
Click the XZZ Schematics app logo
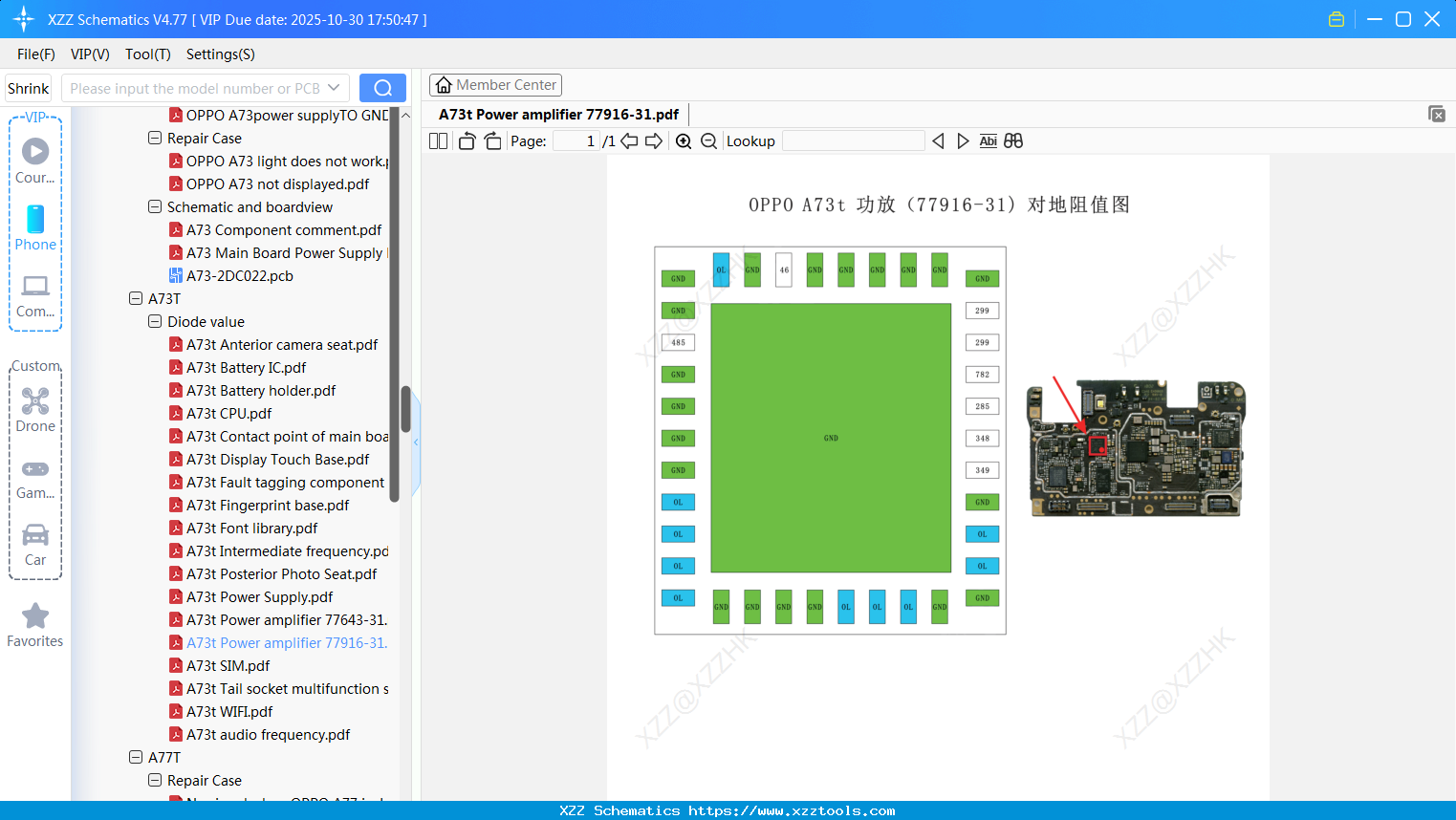pyautogui.click(x=24, y=19)
